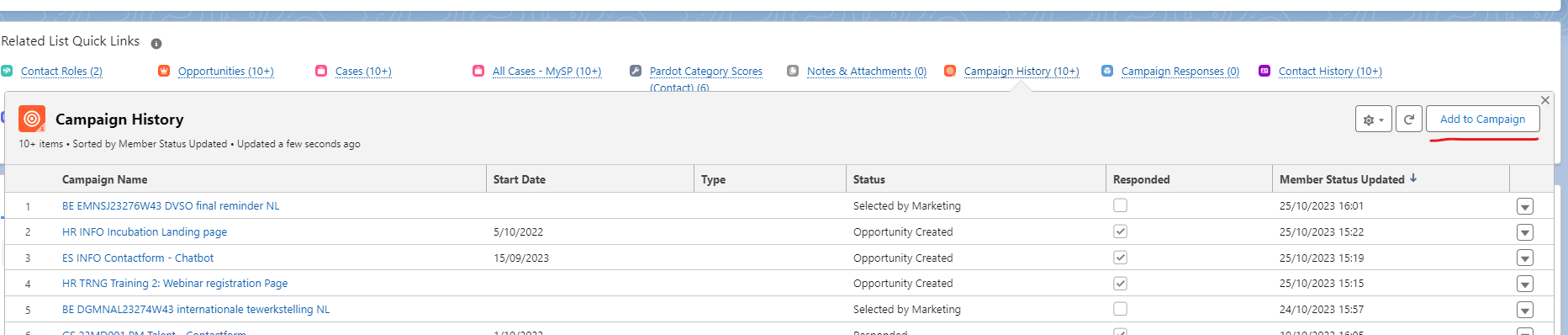Click Add to Campaign button
Screen dimensions: 1568x335
pyautogui.click(x=1483, y=119)
